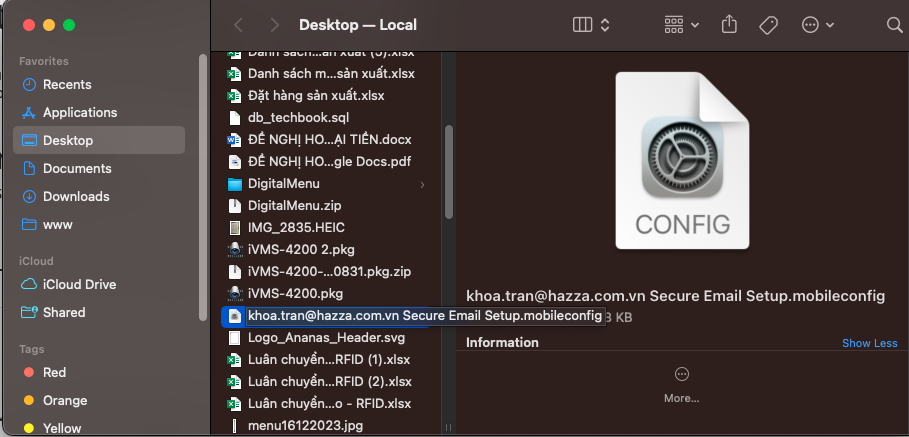Image resolution: width=909 pixels, height=437 pixels.
Task: Select the file Danh sách m...sản xuất.xlsx
Action: (326, 74)
